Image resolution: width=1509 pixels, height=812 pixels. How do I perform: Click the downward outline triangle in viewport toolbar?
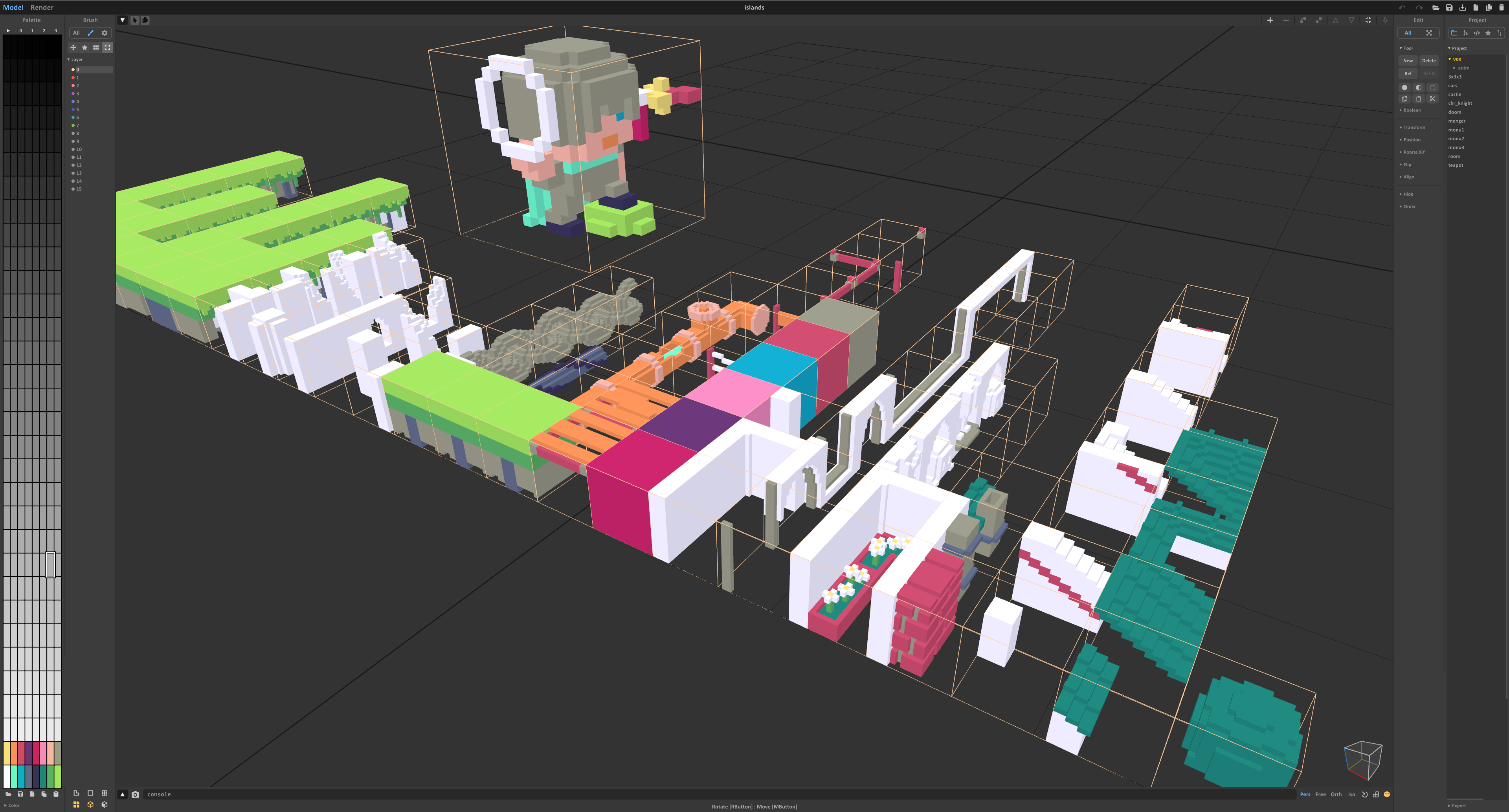[1351, 20]
